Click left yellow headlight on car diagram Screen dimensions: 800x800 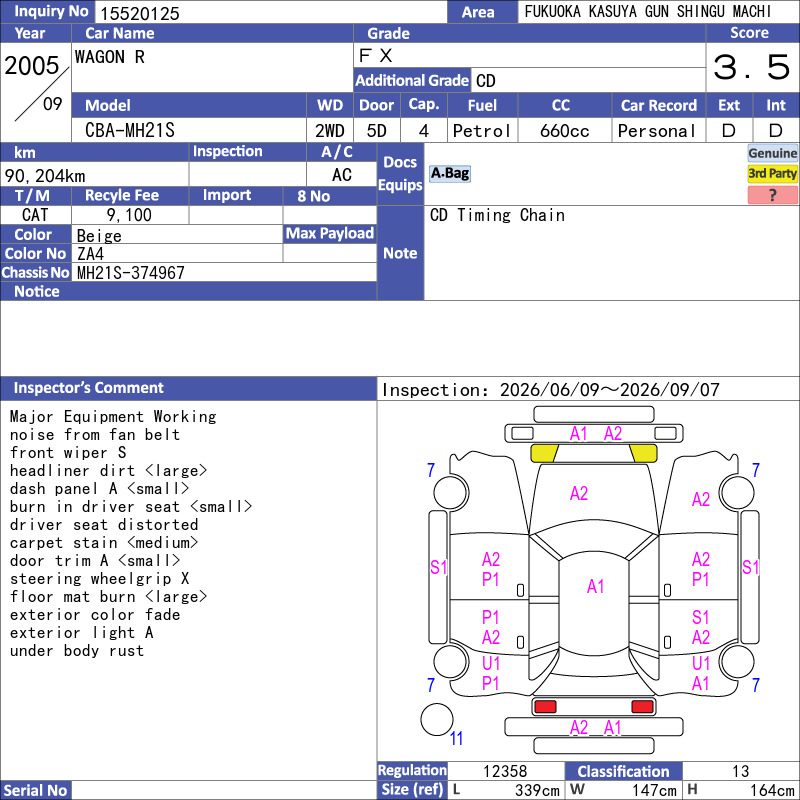(544, 453)
